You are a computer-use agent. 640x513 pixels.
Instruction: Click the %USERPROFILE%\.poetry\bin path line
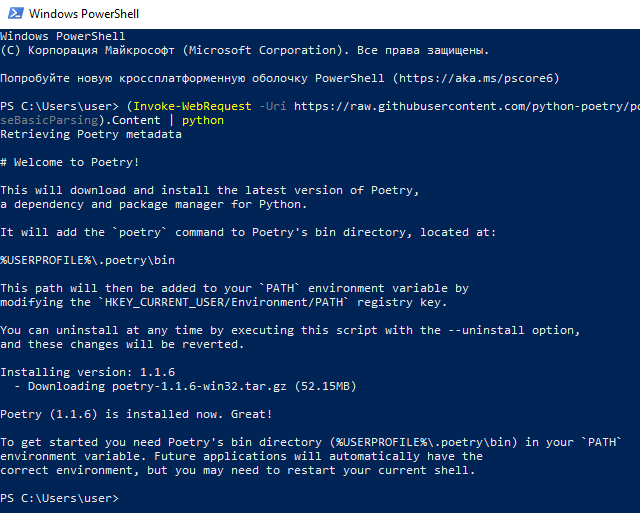click(87, 260)
